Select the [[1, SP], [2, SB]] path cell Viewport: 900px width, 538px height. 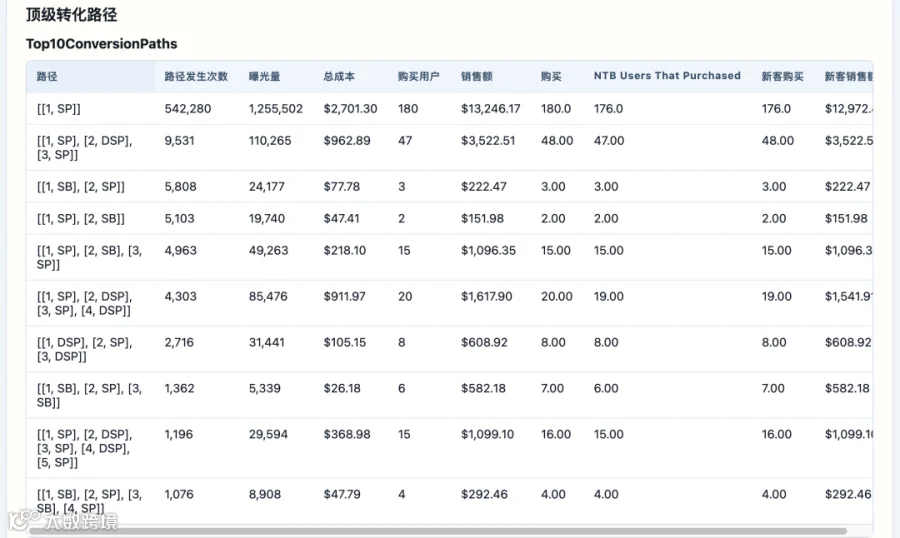coord(80,219)
